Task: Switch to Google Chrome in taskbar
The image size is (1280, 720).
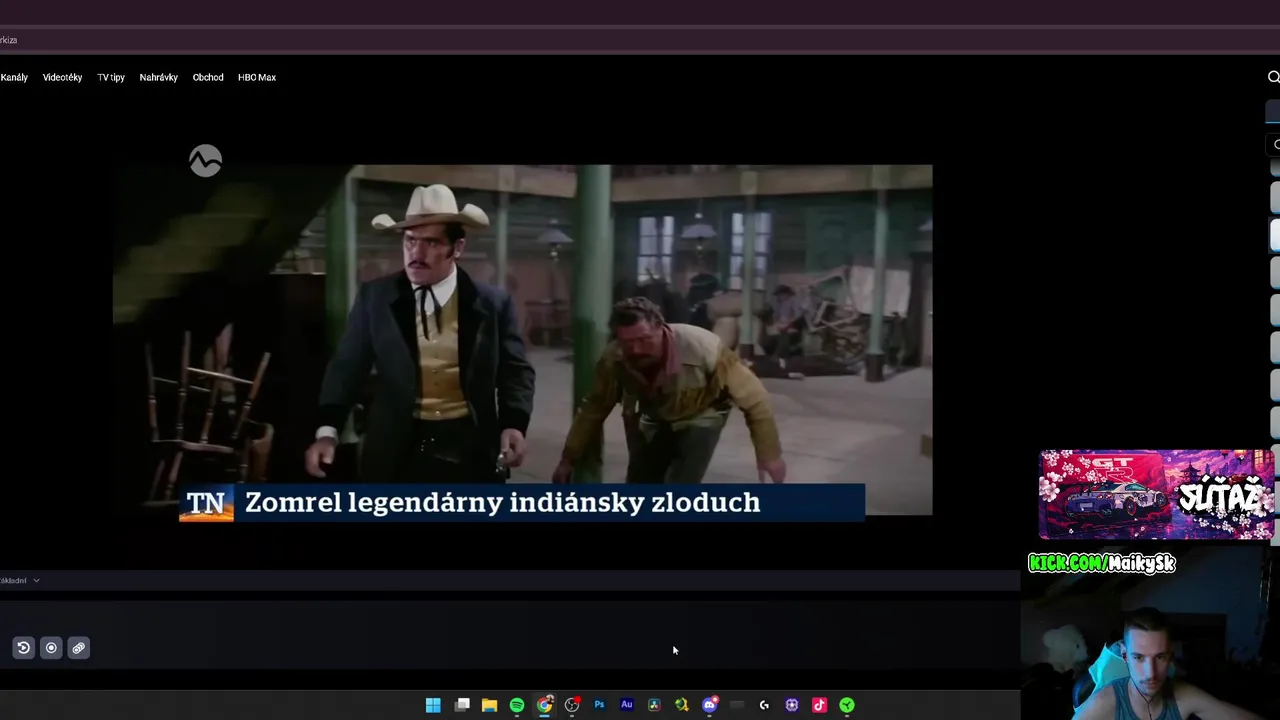Action: click(x=544, y=705)
